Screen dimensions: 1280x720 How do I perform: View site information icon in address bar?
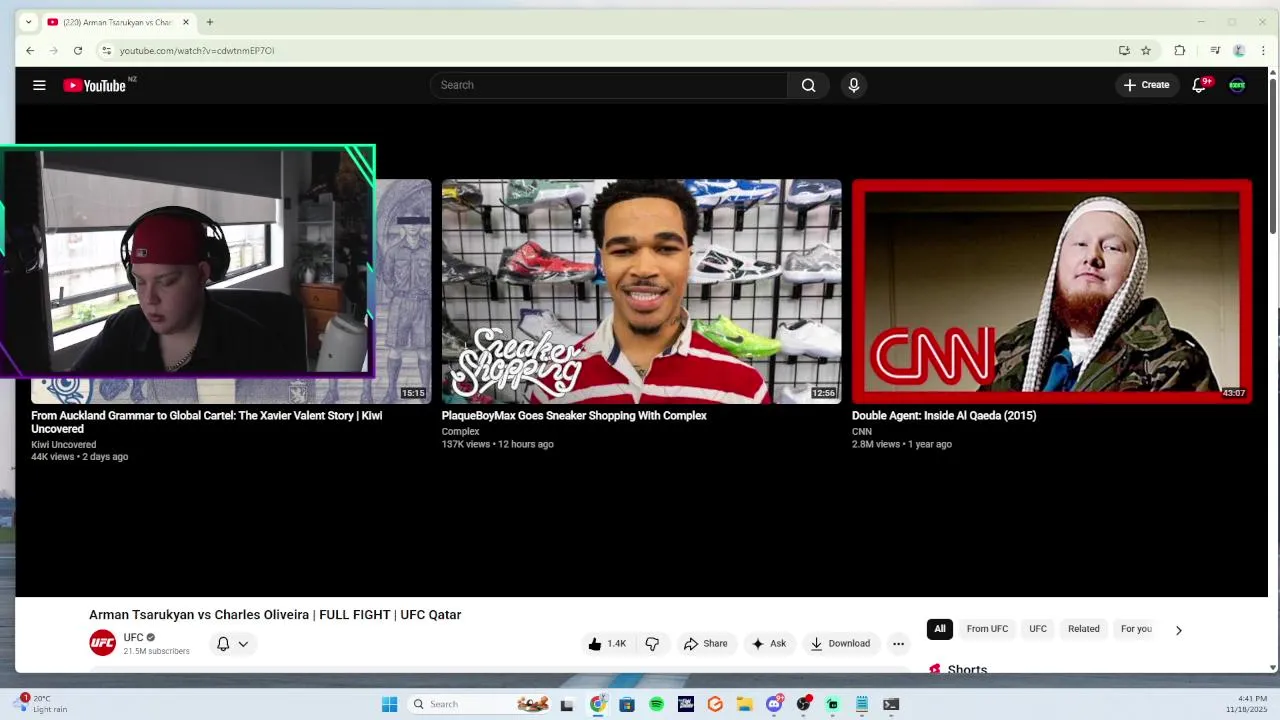click(106, 50)
